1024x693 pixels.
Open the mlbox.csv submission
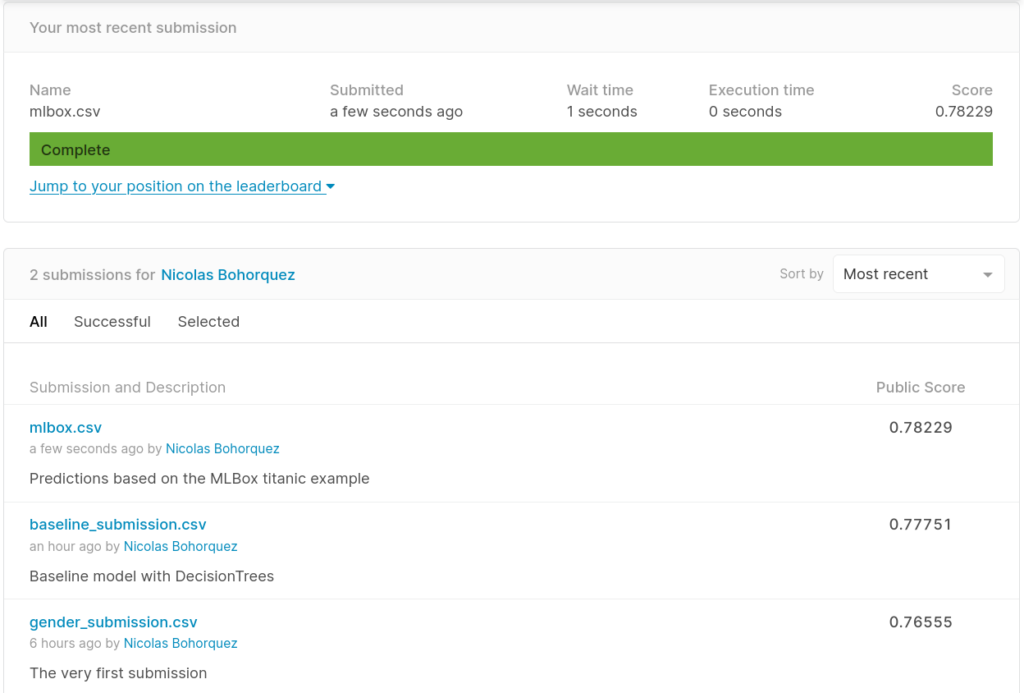point(65,427)
